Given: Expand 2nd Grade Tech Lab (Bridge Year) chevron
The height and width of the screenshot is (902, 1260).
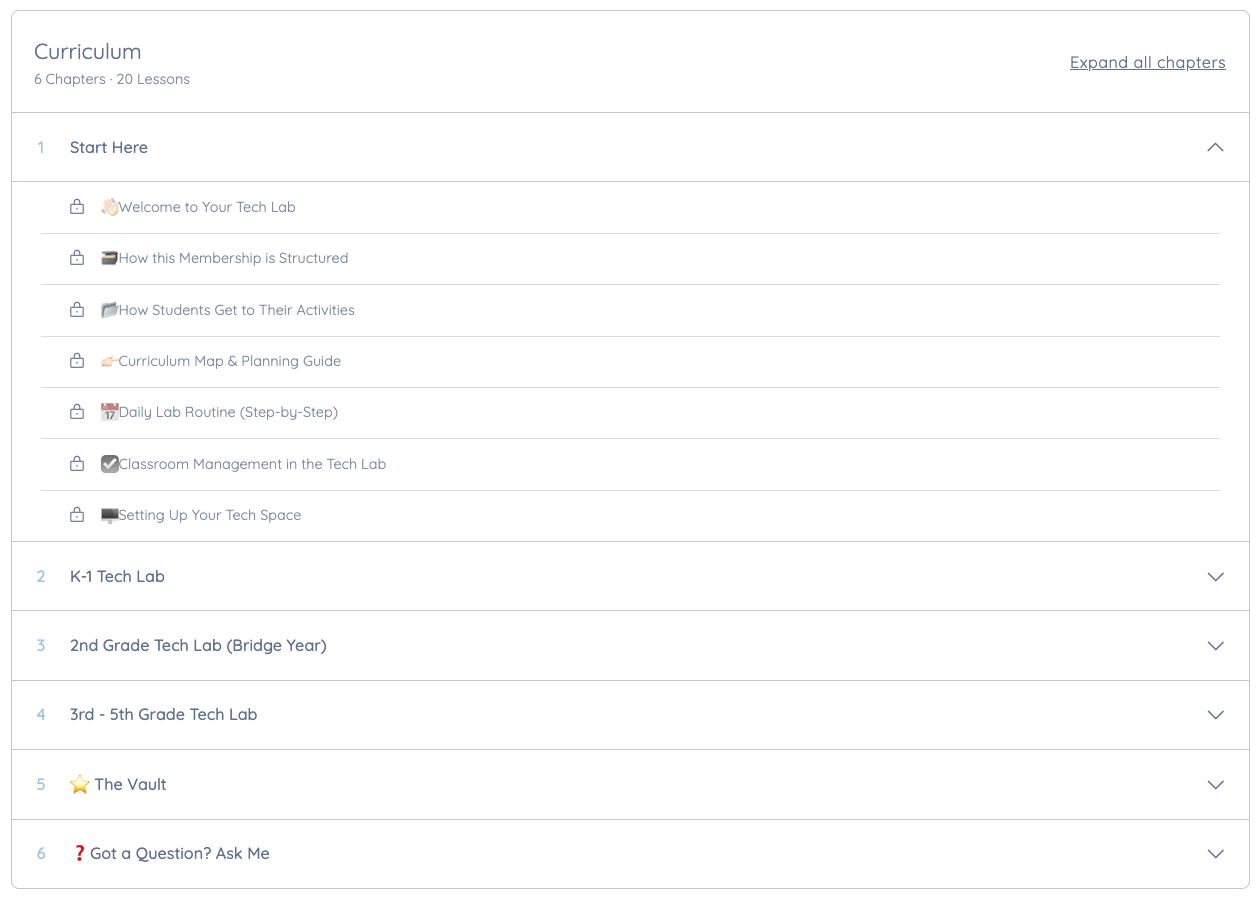Looking at the screenshot, I should [1216, 646].
